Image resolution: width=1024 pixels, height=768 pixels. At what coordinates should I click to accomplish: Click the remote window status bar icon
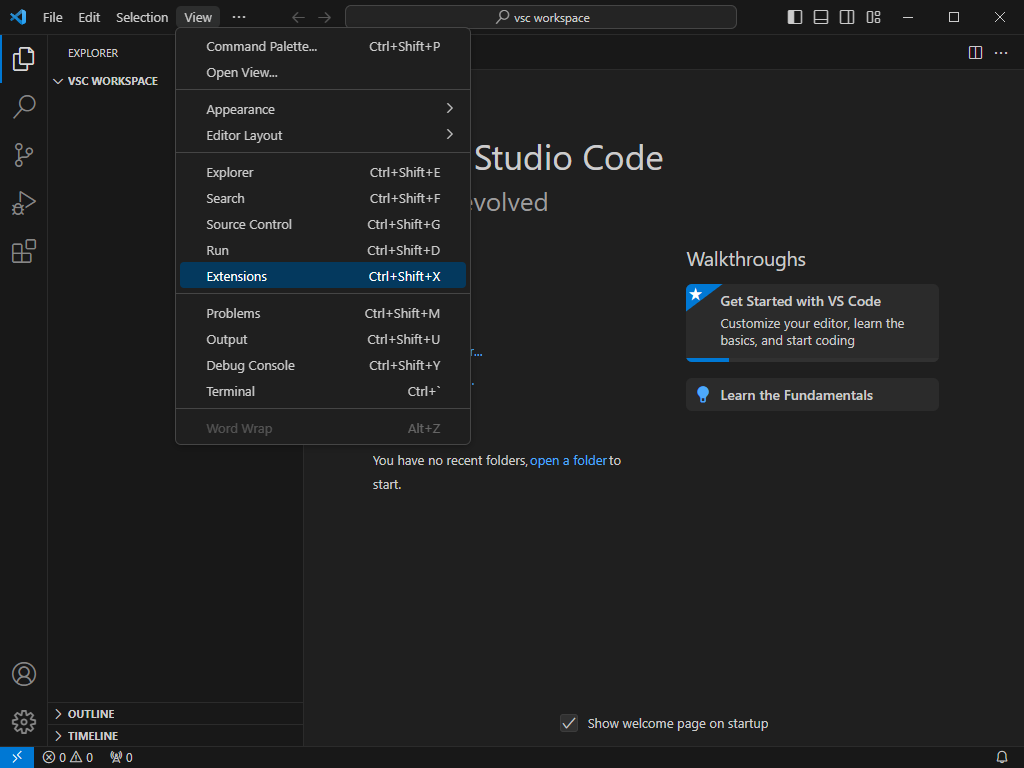(17, 757)
